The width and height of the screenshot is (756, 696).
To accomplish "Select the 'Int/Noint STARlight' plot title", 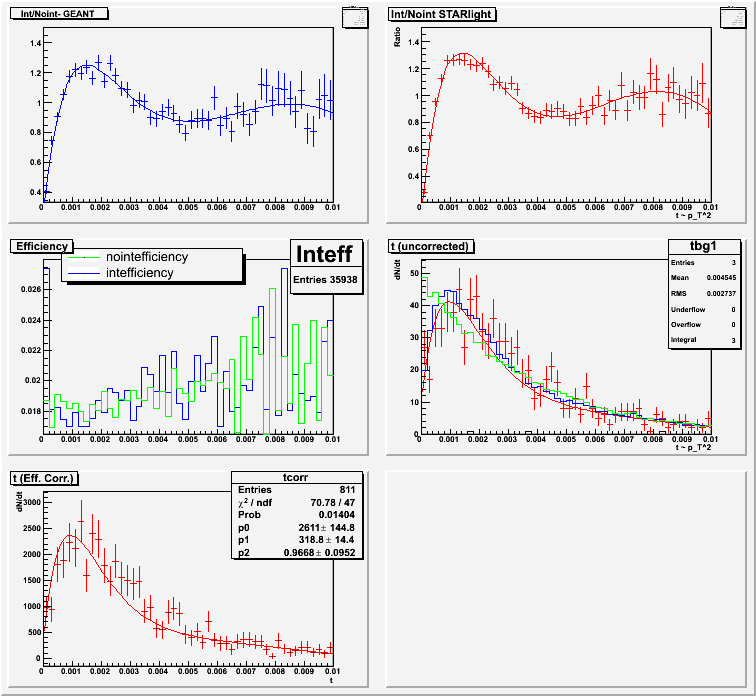I will tap(441, 14).
